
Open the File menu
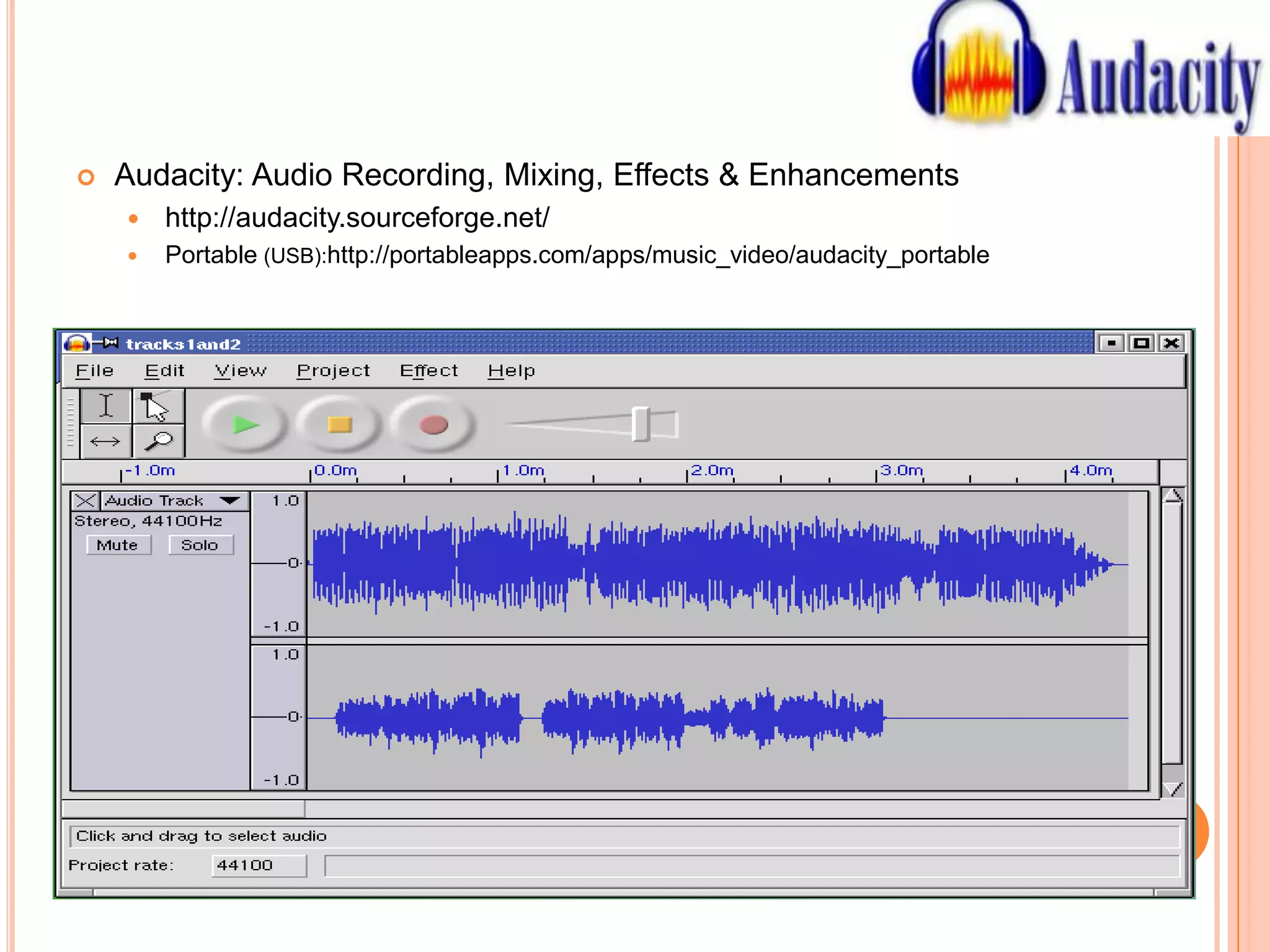94,371
